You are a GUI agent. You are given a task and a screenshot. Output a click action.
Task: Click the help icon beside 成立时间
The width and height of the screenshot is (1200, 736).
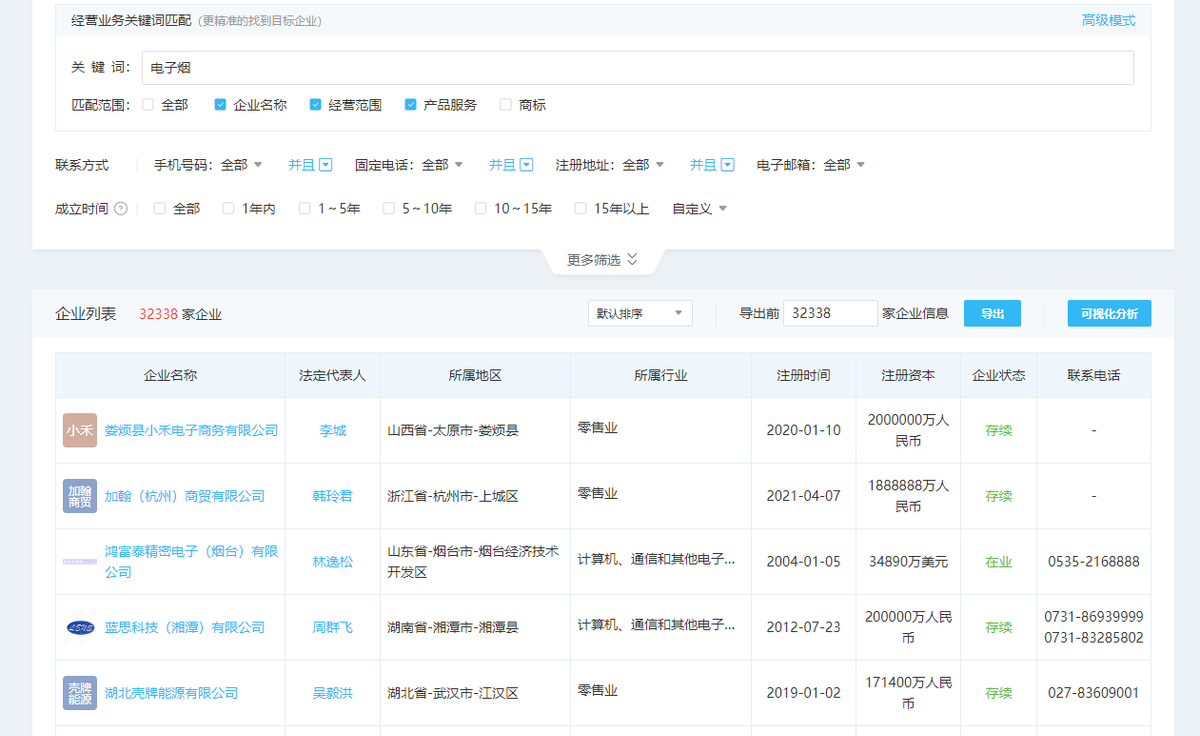point(121,209)
